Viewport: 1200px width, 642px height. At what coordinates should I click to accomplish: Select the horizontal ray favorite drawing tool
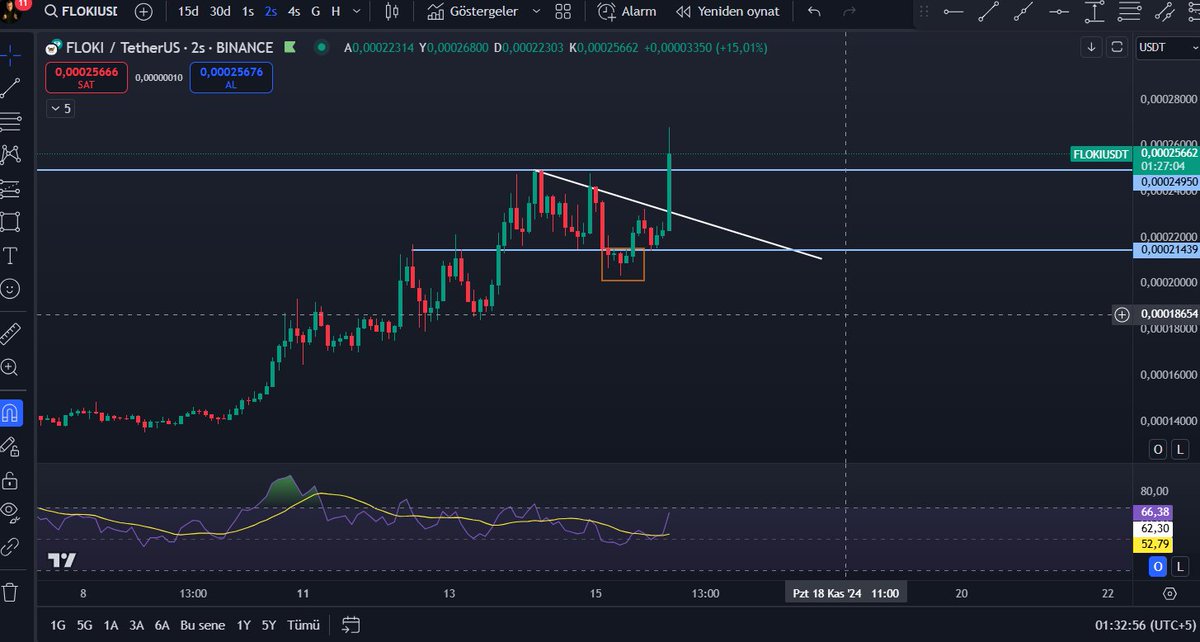pos(953,12)
